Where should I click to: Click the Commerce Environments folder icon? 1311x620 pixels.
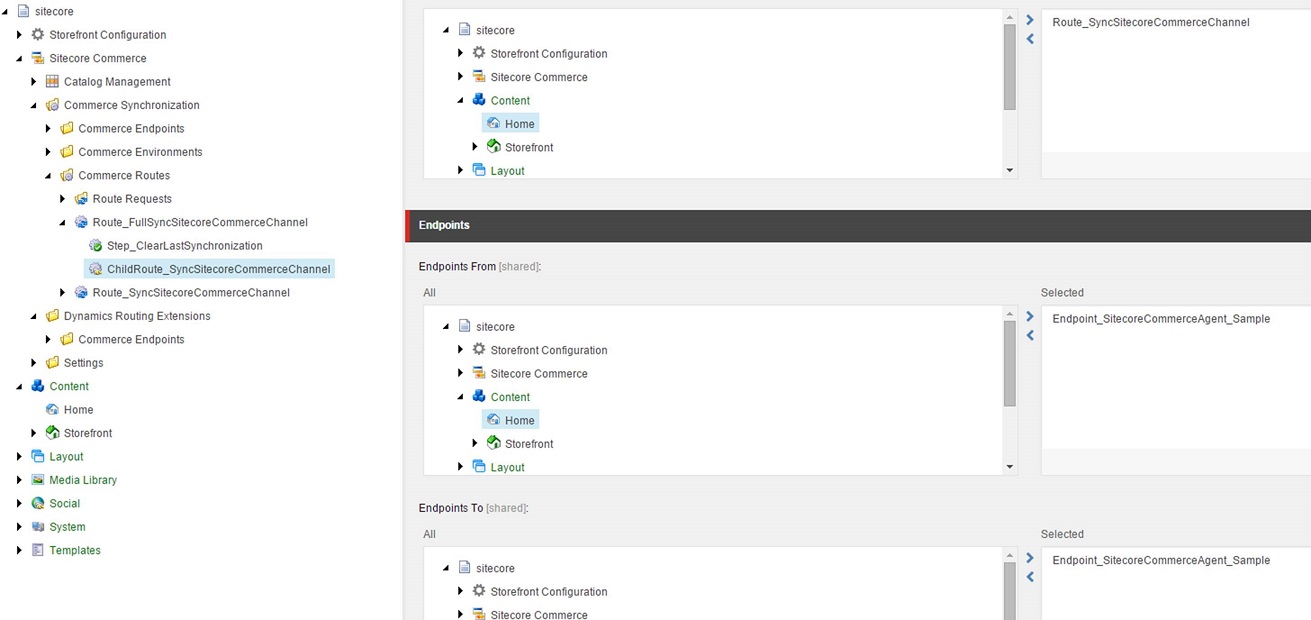pos(67,152)
